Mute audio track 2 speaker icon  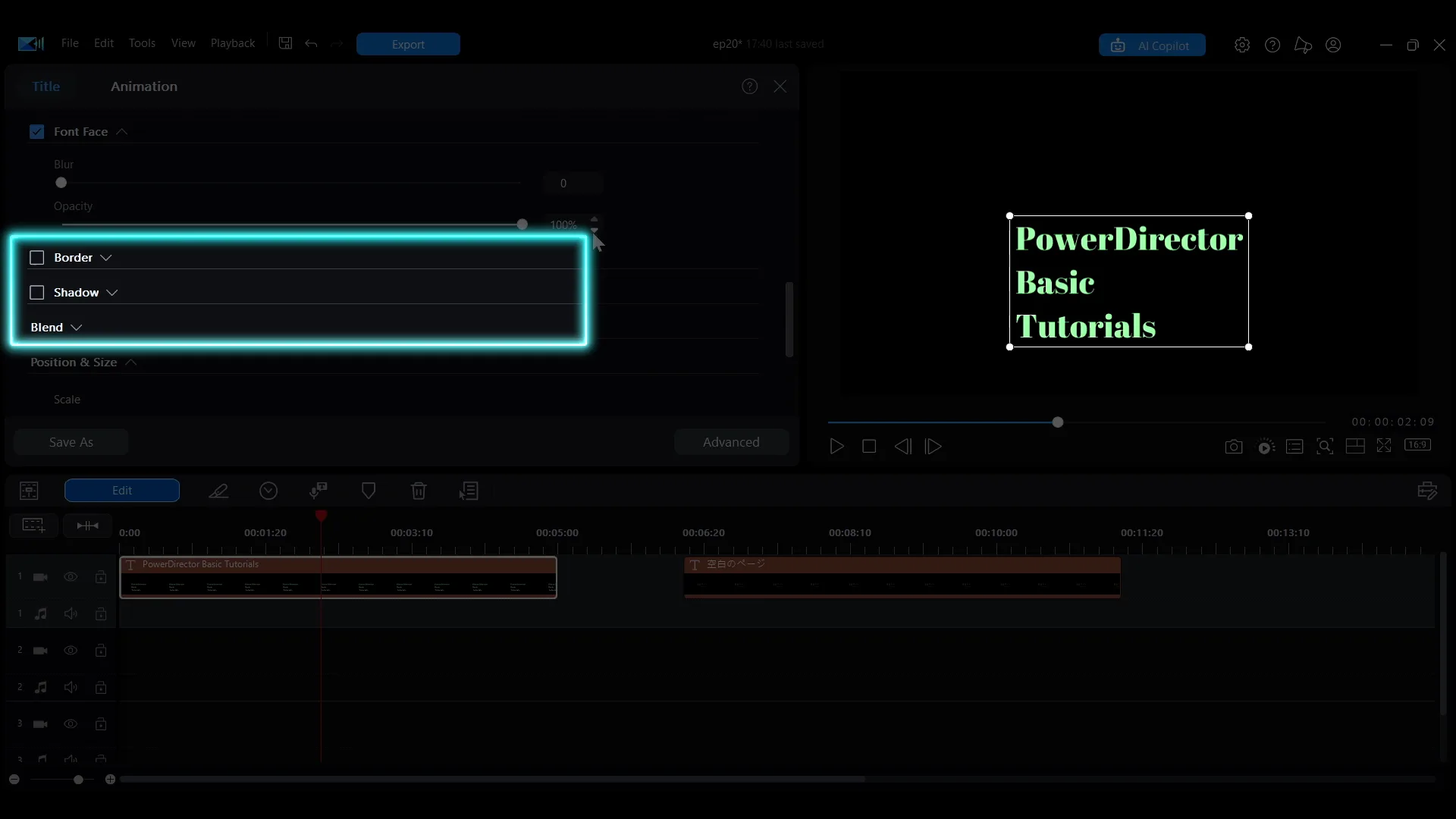71,687
